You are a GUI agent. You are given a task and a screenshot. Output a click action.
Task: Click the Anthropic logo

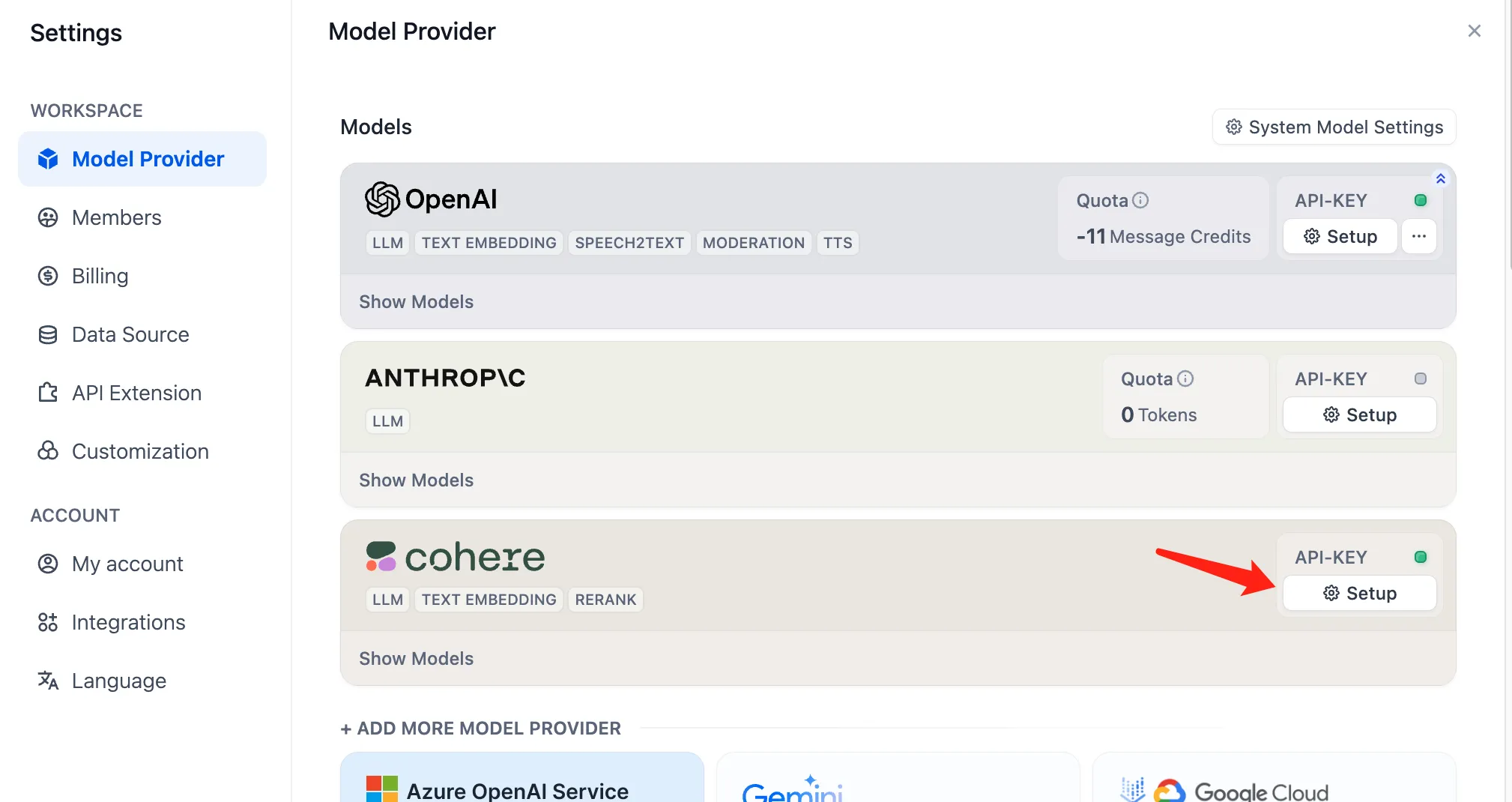tap(445, 378)
